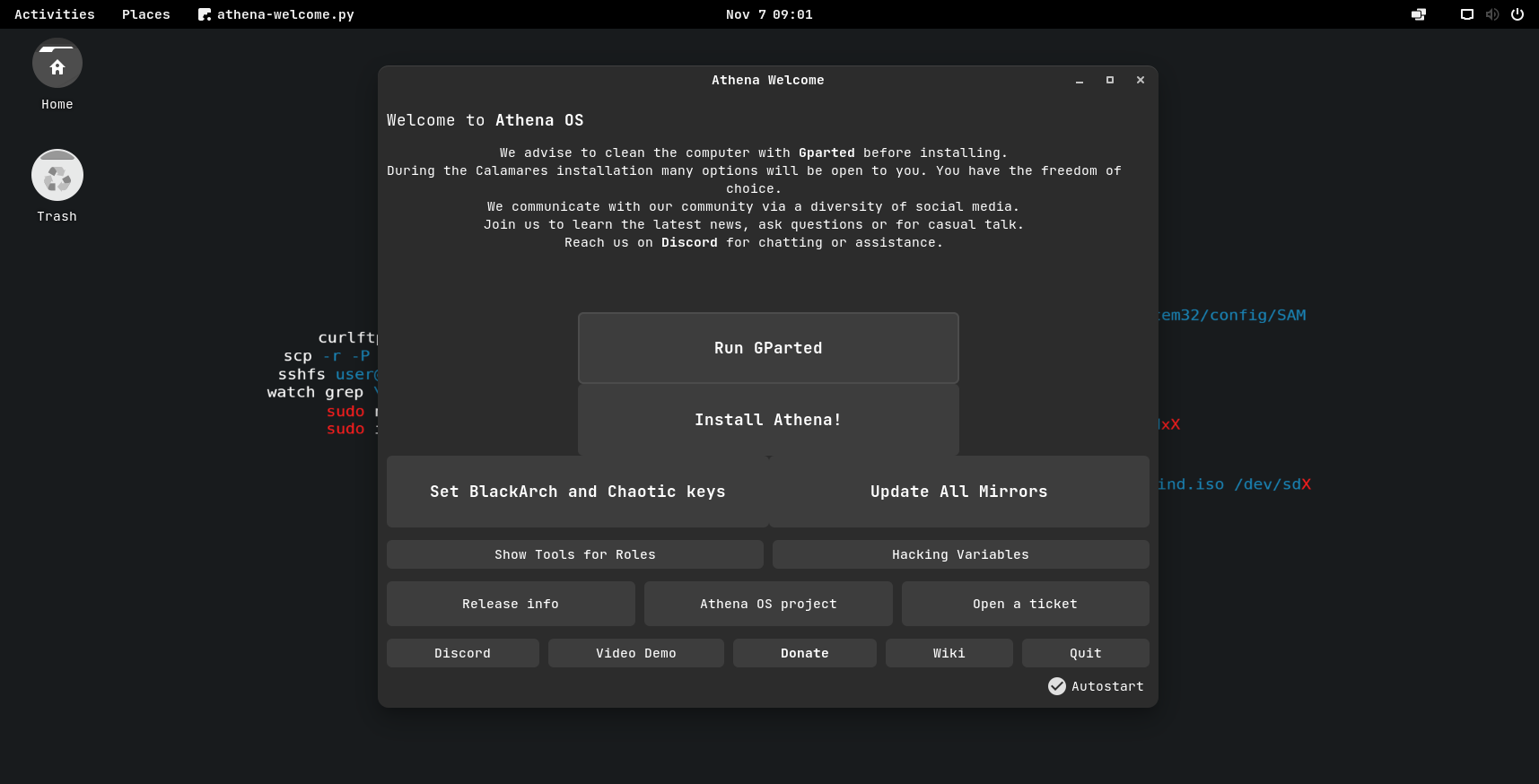
Task: Click the network connection icon in top bar
Action: tap(1419, 14)
